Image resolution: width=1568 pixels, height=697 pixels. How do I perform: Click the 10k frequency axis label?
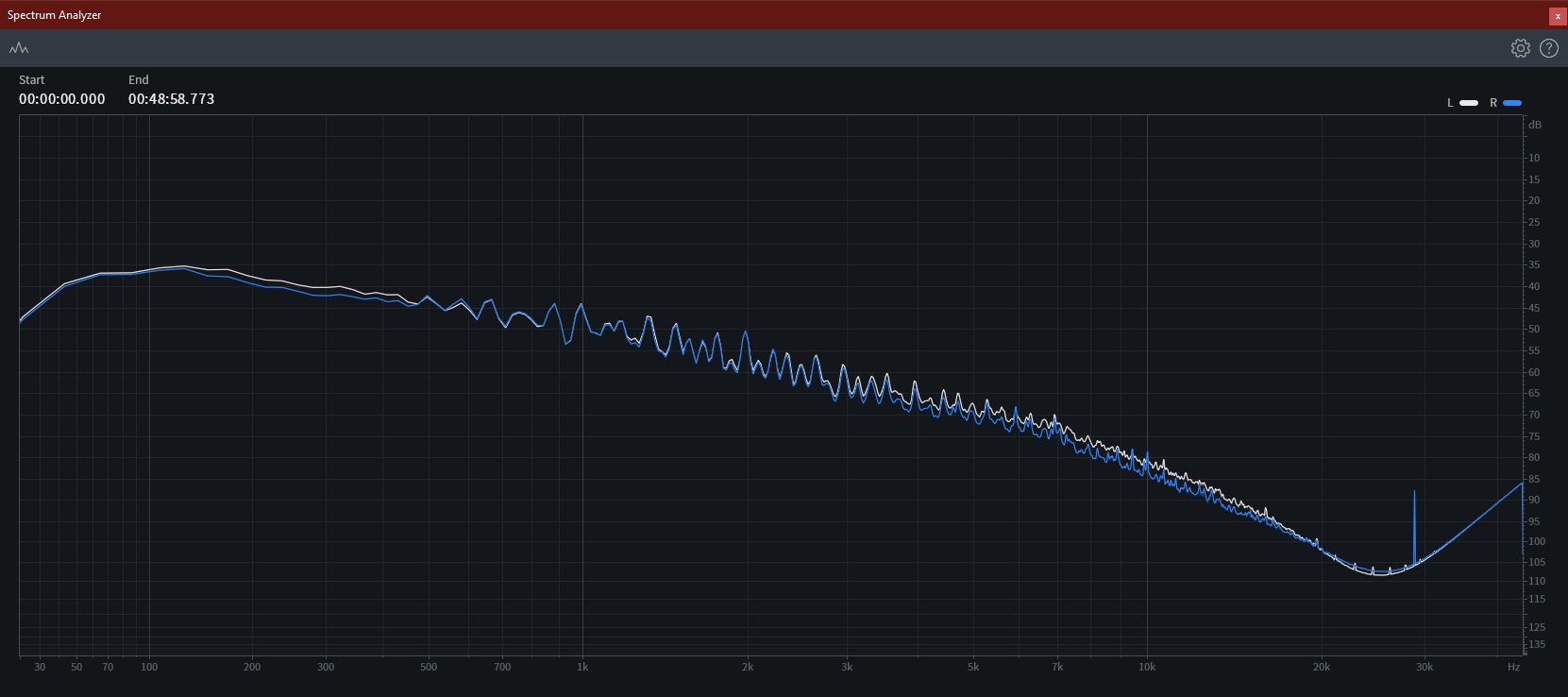point(1147,667)
